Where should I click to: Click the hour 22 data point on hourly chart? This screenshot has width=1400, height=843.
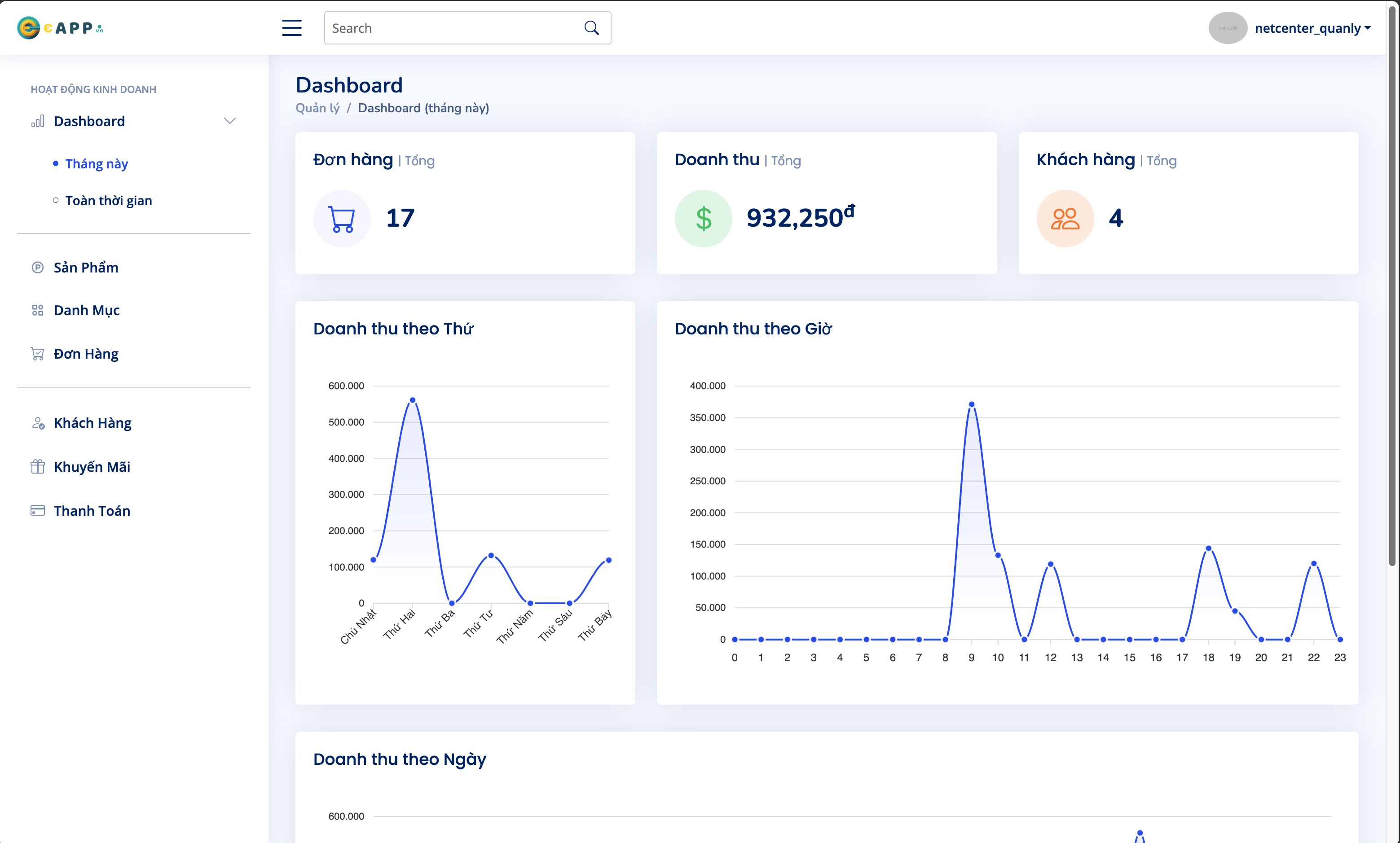(x=1314, y=563)
